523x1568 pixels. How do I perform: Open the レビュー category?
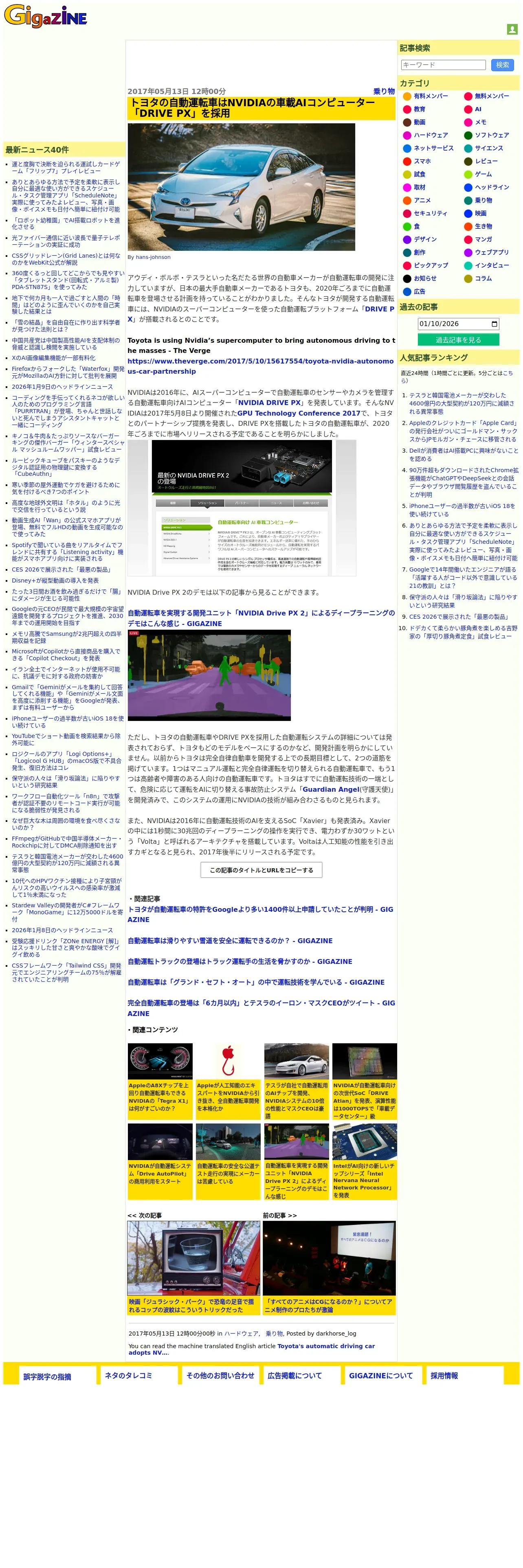tap(486, 161)
